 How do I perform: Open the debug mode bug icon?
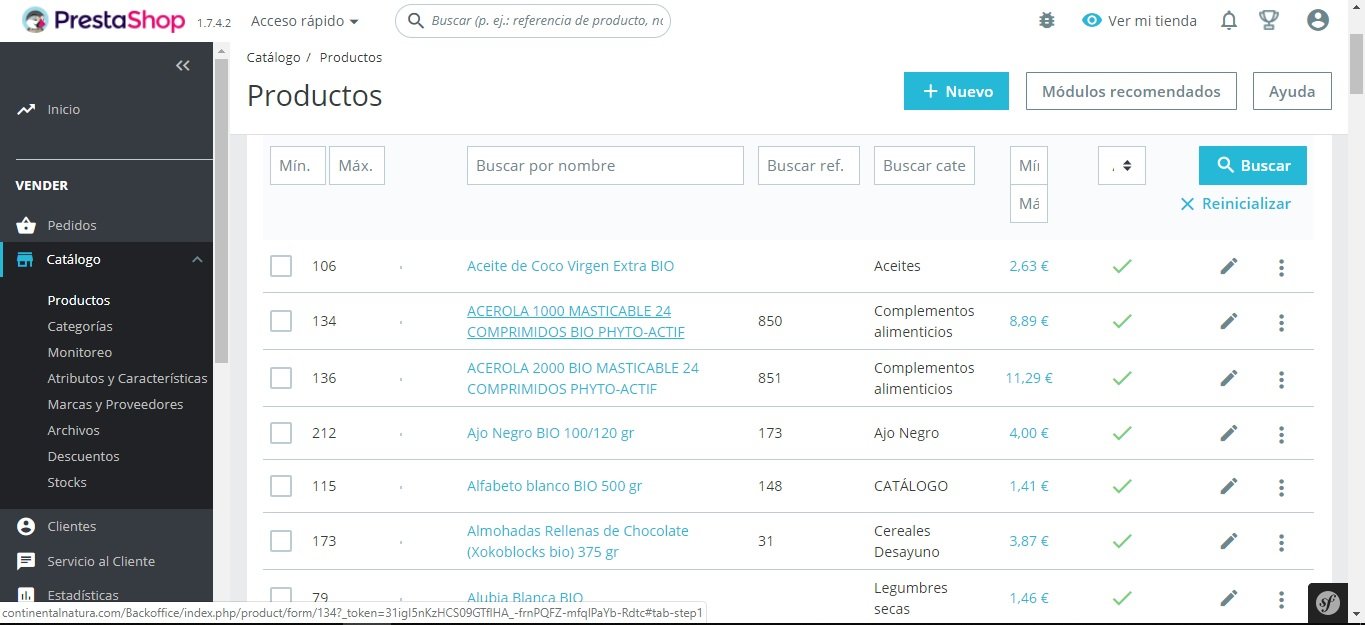(1047, 20)
